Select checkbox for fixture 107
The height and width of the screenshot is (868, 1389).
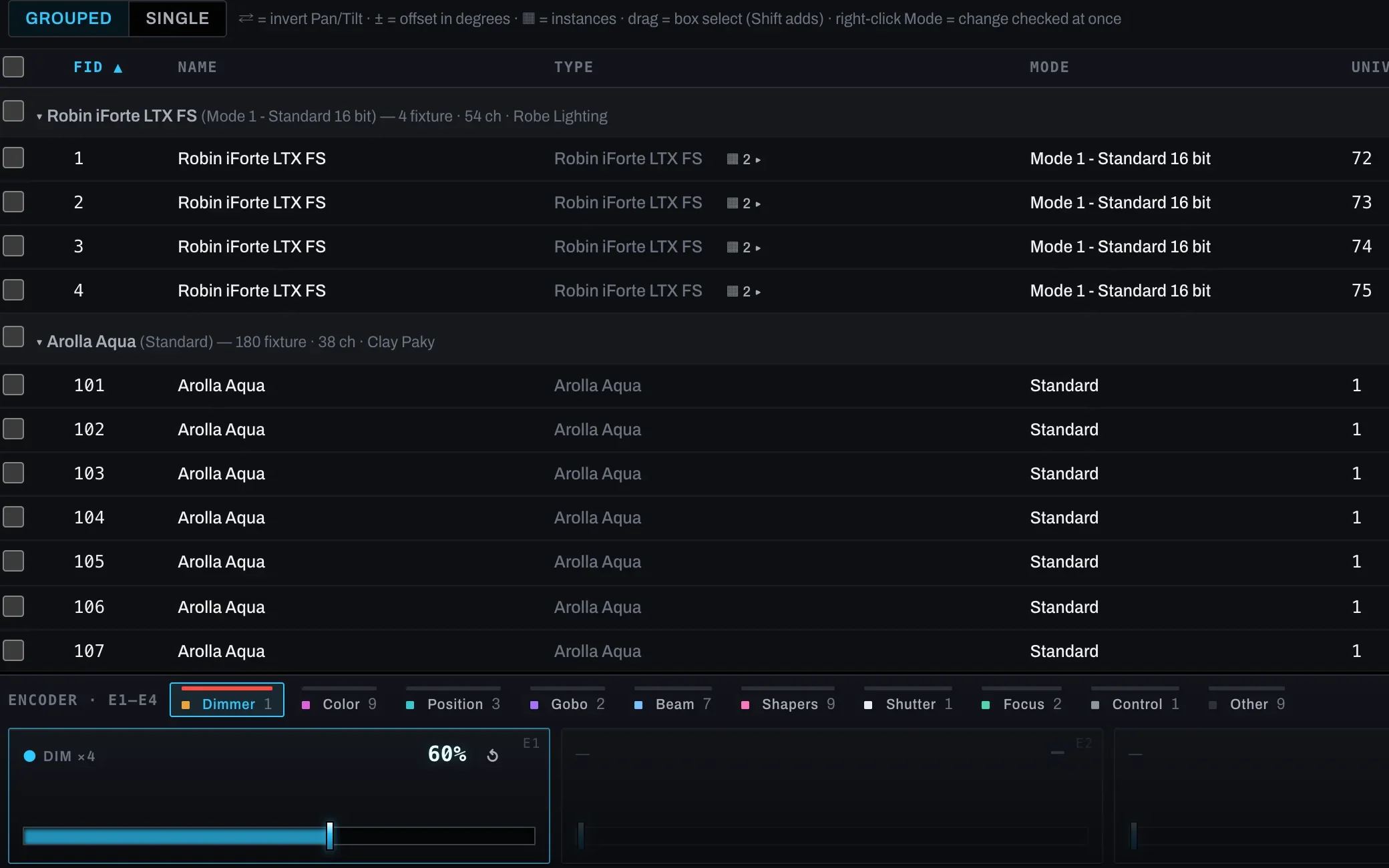tap(13, 650)
